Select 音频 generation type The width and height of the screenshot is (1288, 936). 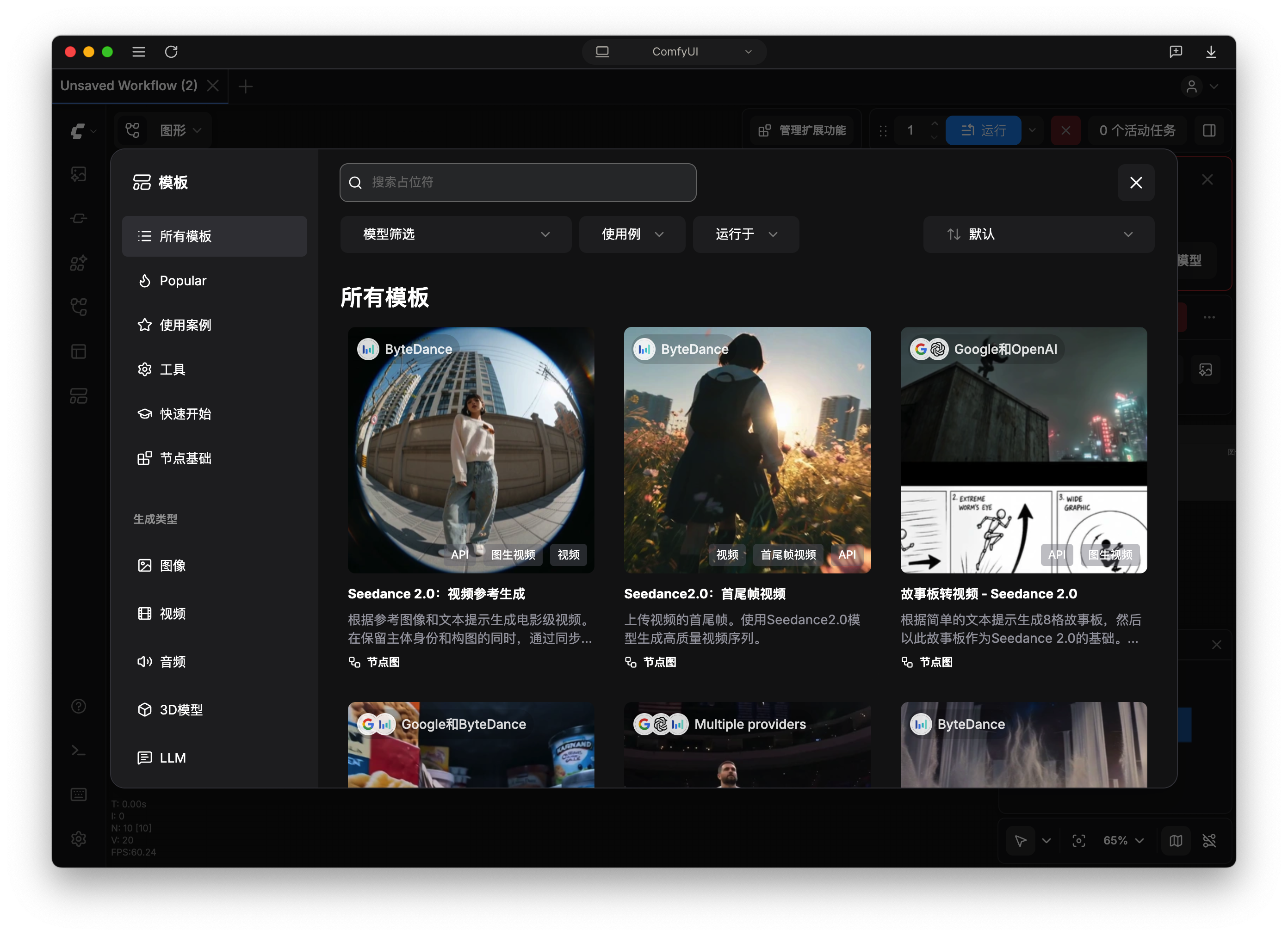tap(215, 661)
